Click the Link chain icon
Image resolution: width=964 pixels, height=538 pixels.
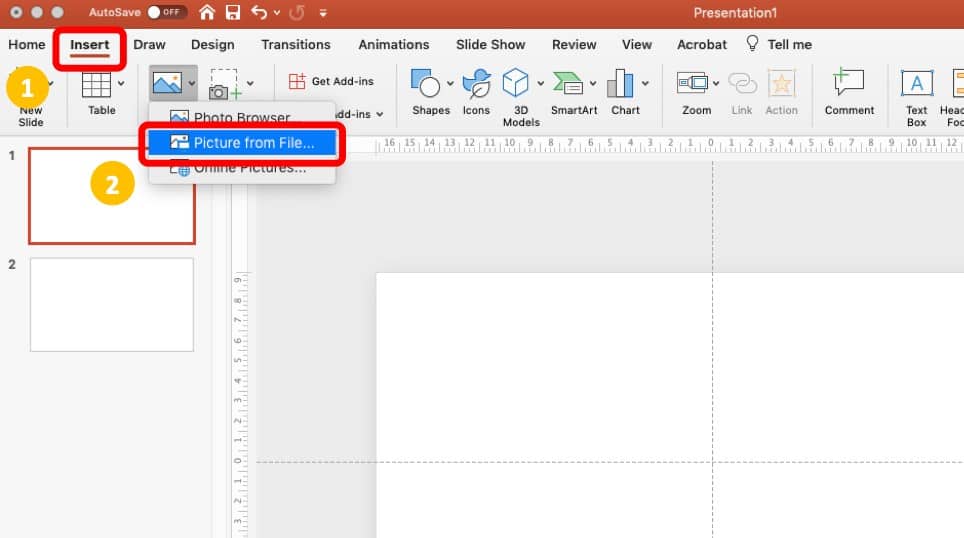tap(742, 84)
